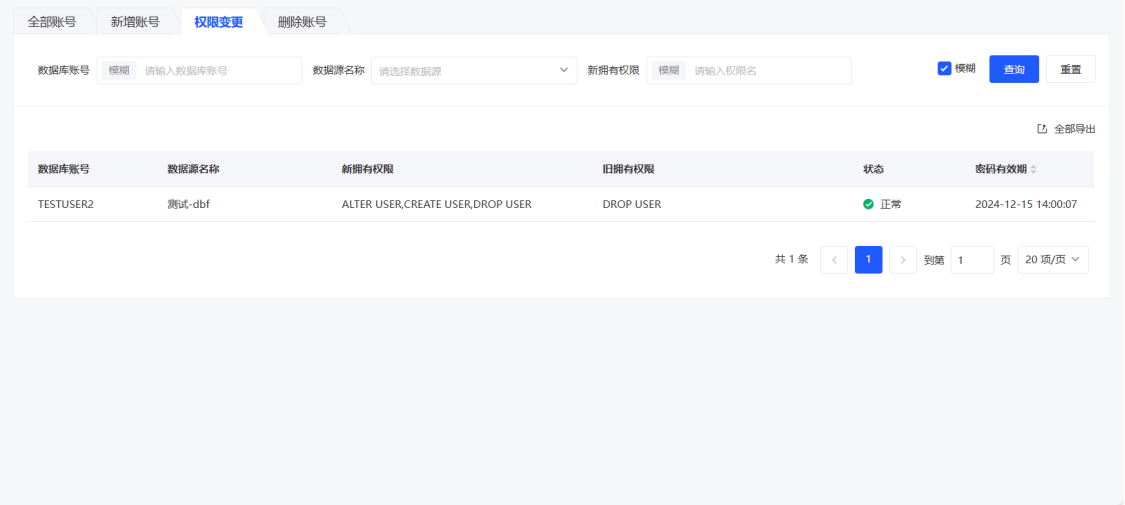Click the 旧拥有权限 column header
Image resolution: width=1125 pixels, height=505 pixels.
[629, 169]
